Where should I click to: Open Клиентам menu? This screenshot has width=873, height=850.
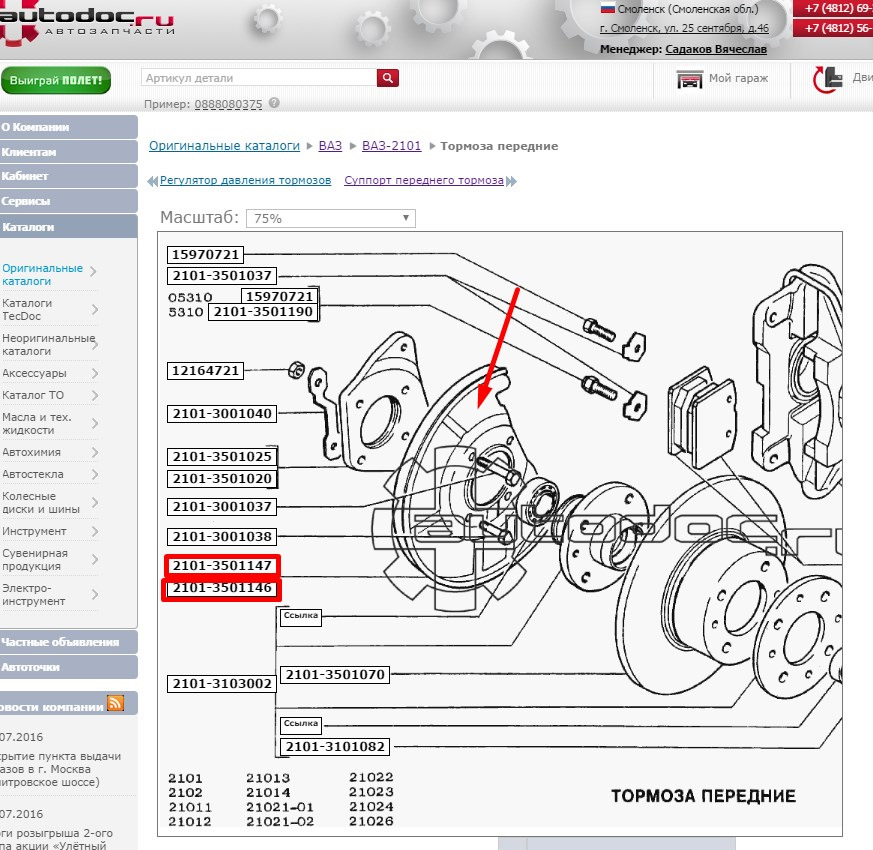coord(68,152)
